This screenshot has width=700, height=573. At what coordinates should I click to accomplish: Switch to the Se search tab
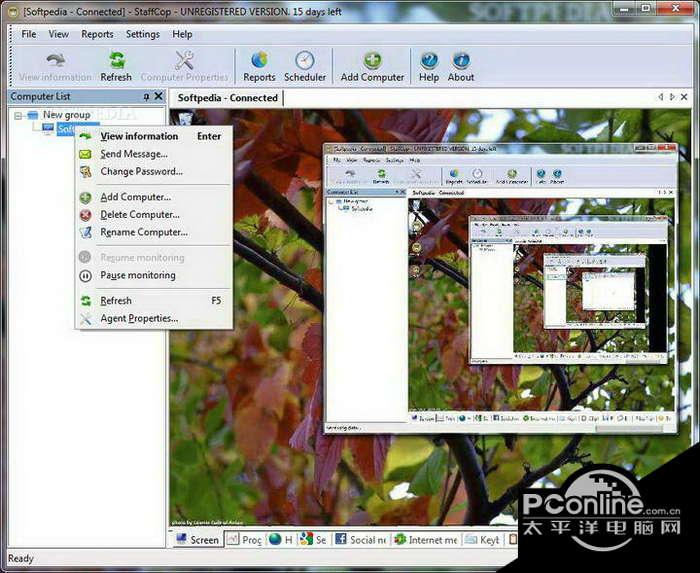314,540
